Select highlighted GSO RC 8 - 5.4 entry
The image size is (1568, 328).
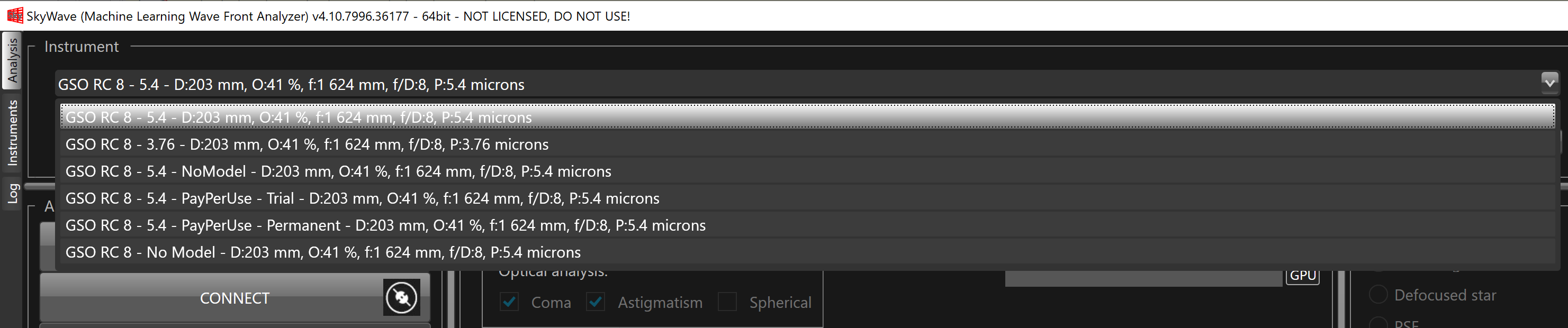coord(807,117)
